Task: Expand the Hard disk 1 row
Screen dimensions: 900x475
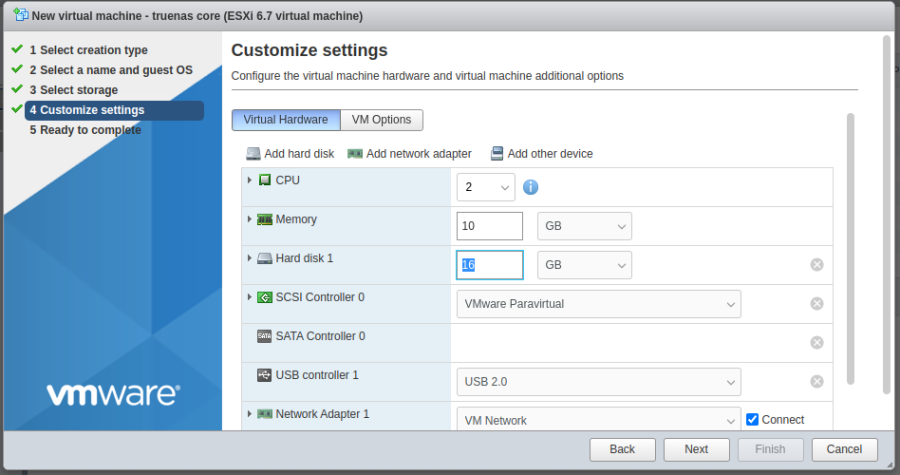Action: (249, 258)
